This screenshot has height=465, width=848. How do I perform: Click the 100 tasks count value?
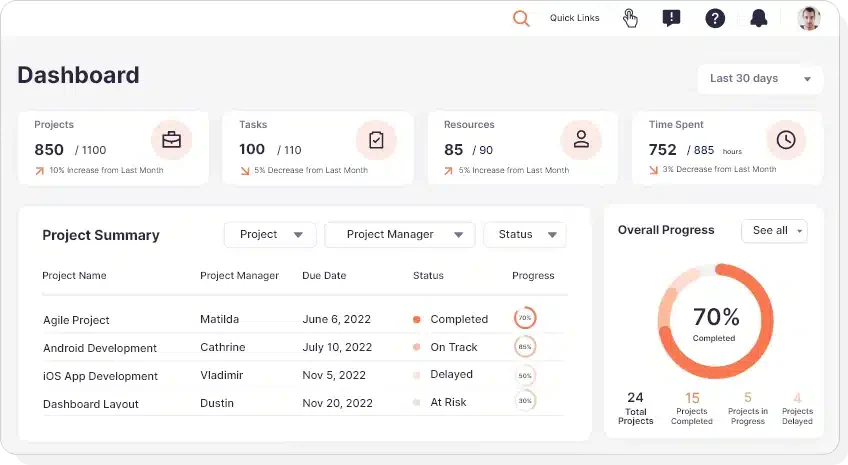click(x=252, y=149)
